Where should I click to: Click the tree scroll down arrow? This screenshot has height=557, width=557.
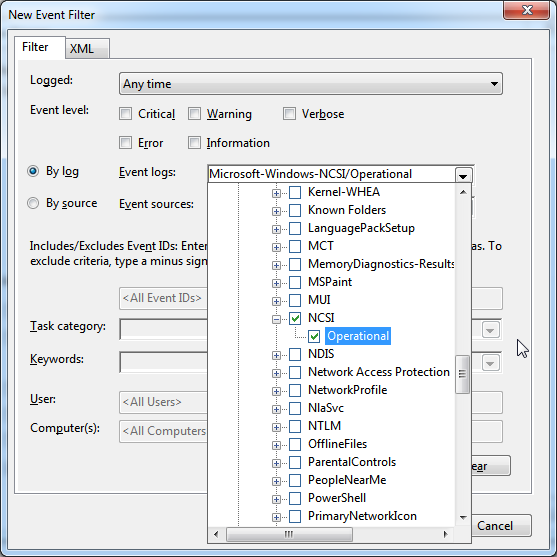click(x=463, y=518)
